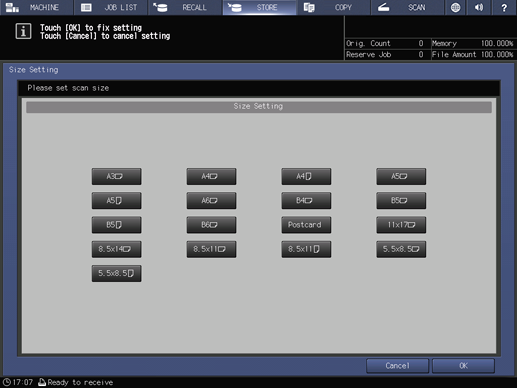
Task: Click the clock icon in status bar
Action: (7, 382)
